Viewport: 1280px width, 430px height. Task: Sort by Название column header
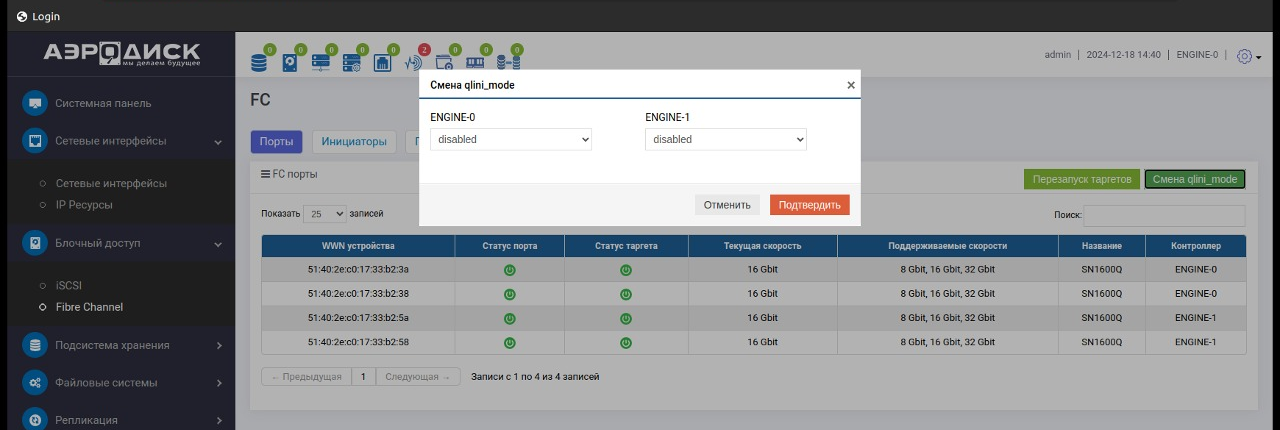tap(1102, 246)
